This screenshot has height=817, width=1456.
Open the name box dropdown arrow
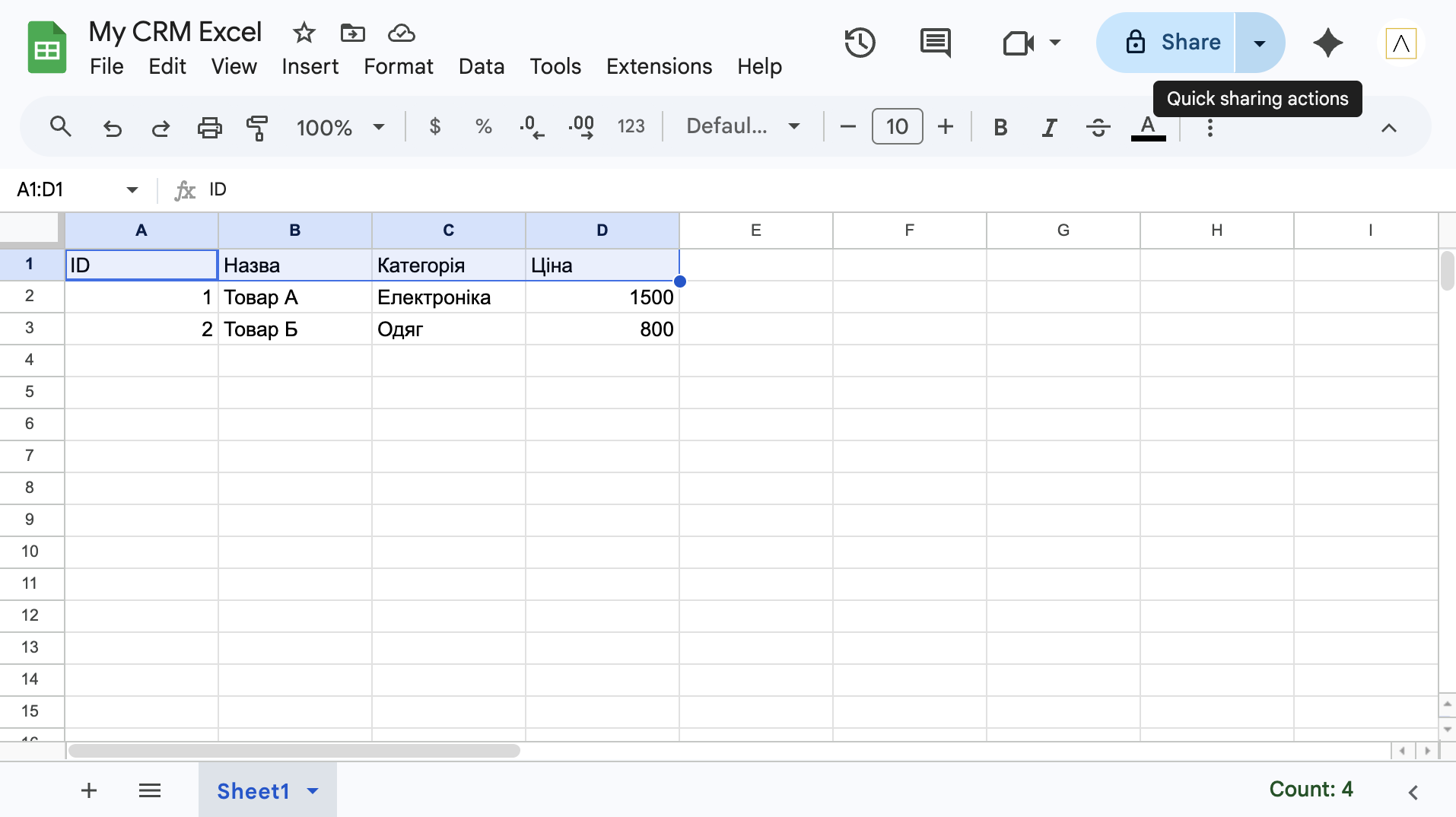pos(132,189)
